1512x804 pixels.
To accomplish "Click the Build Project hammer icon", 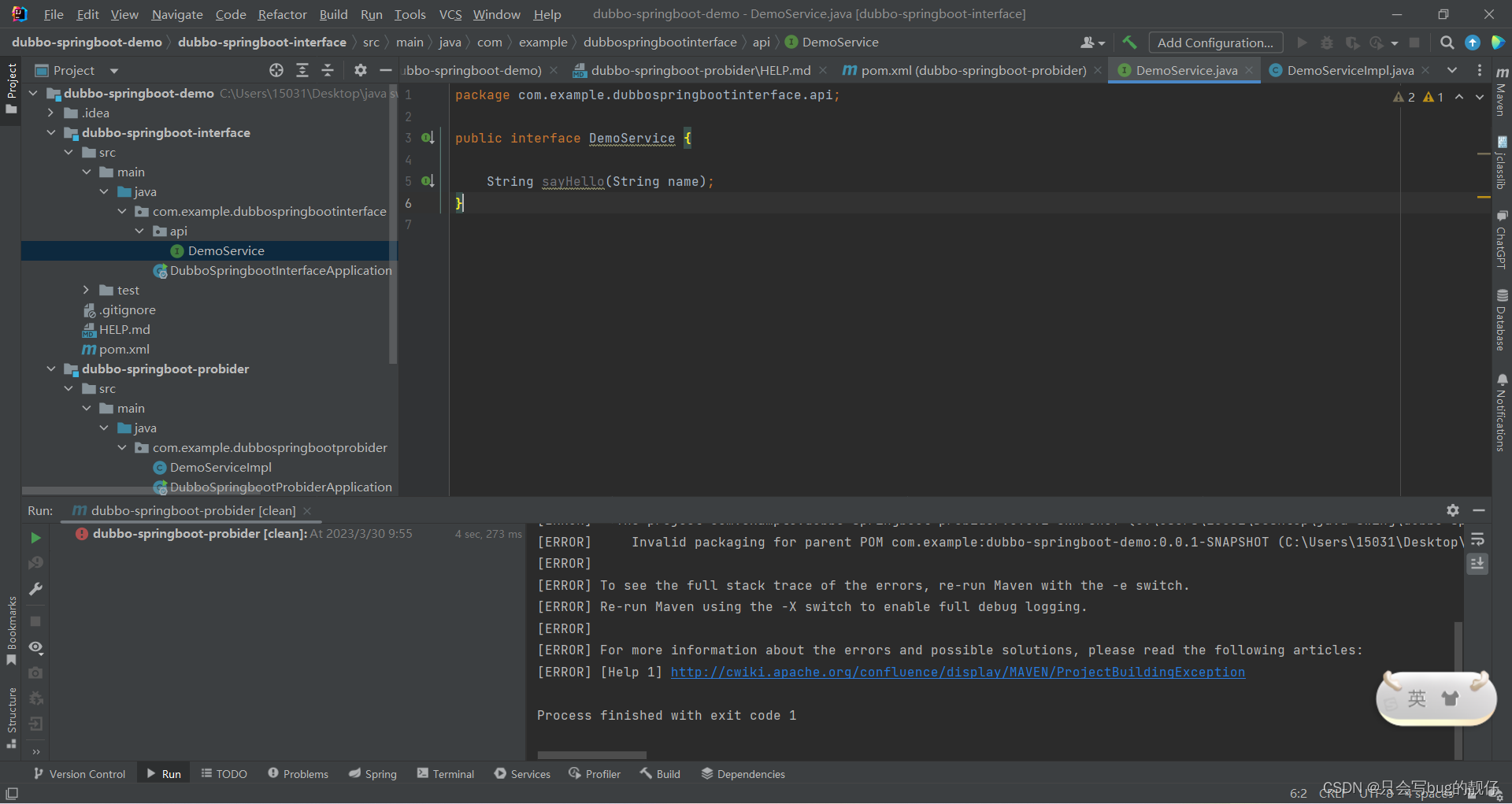I will click(1129, 43).
